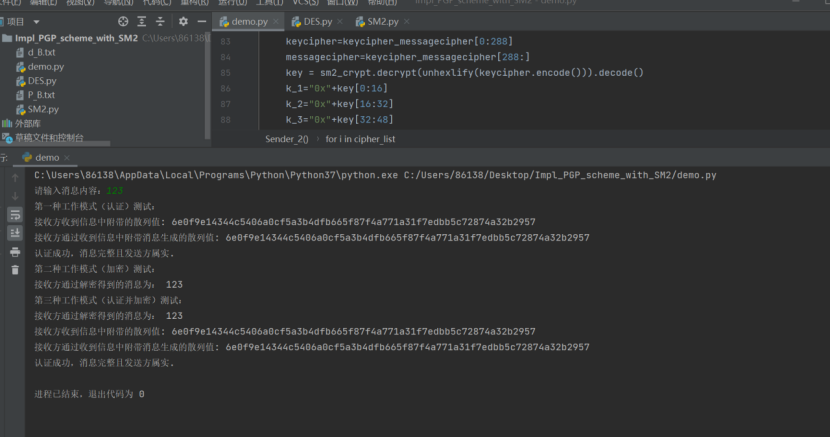Select the demo run tab

(x=47, y=158)
